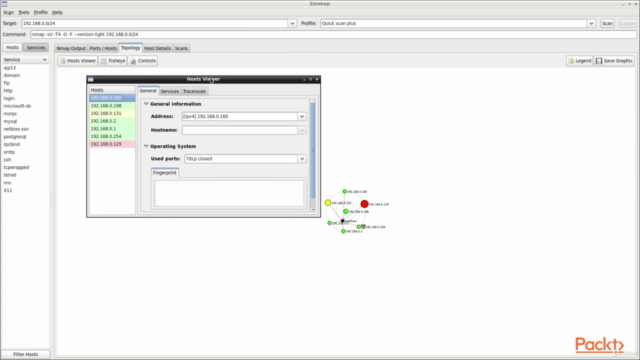Select the green 192.168.0.198 node in topology
The image size is (640, 360).
(x=346, y=211)
